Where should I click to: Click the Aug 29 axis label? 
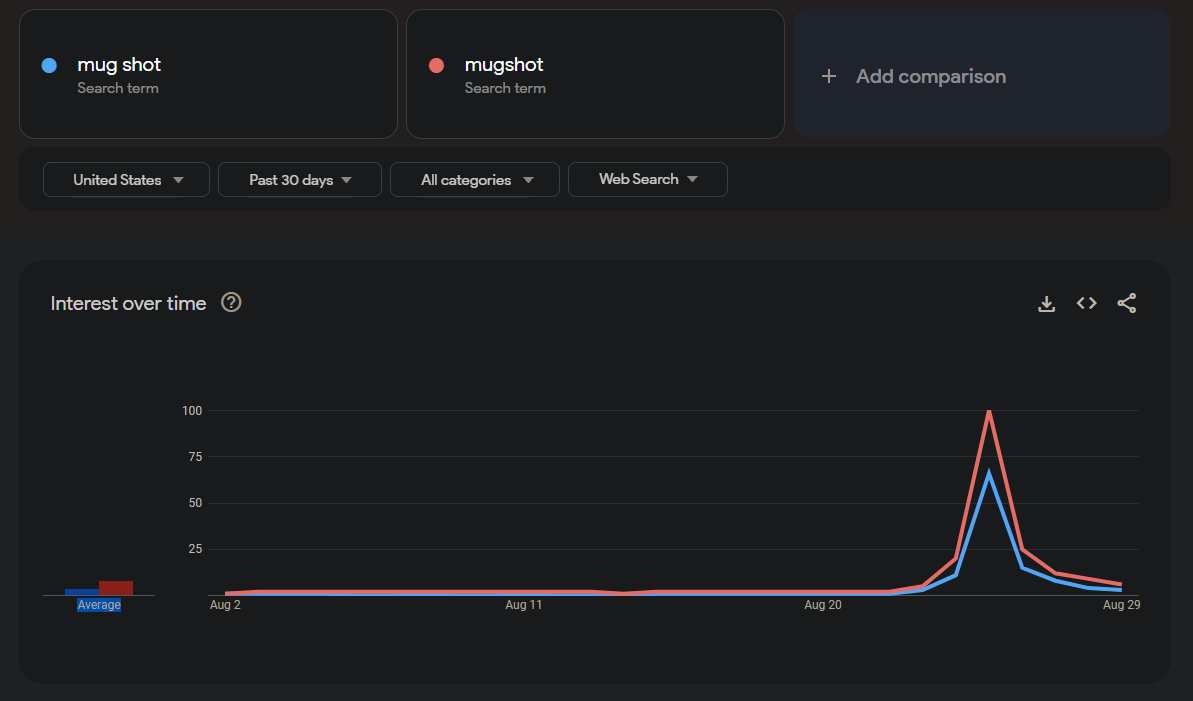pyautogui.click(x=1121, y=605)
